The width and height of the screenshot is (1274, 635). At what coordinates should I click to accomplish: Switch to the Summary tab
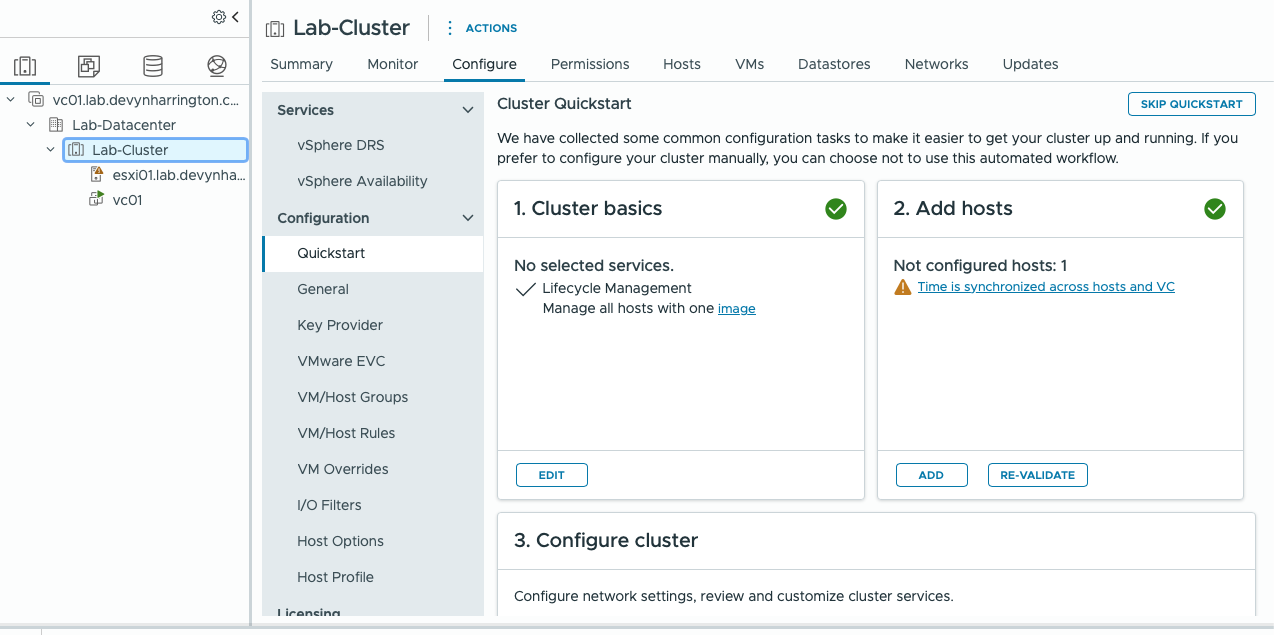(x=301, y=64)
